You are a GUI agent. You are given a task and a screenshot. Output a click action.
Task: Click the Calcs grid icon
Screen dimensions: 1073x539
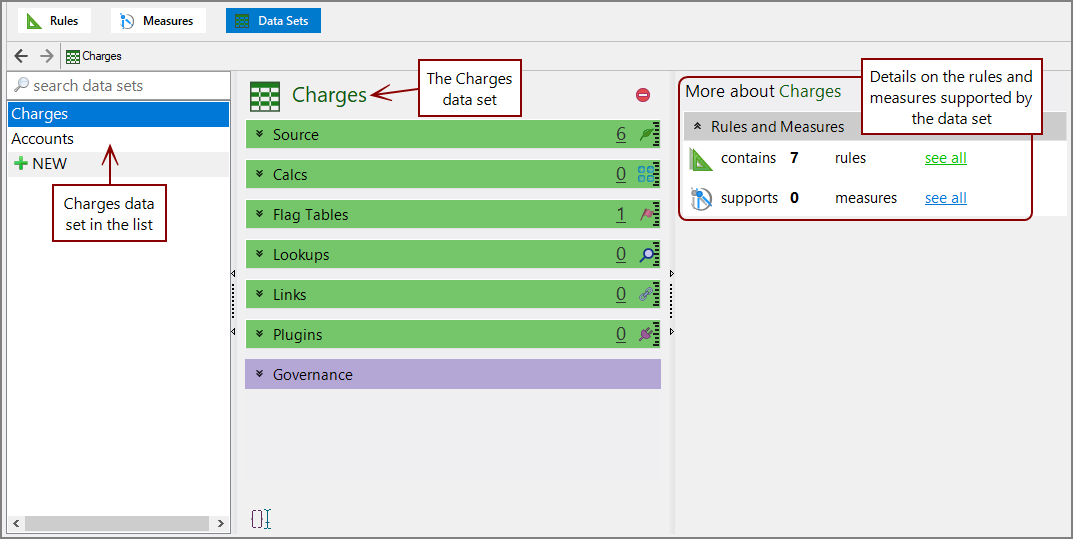648,174
